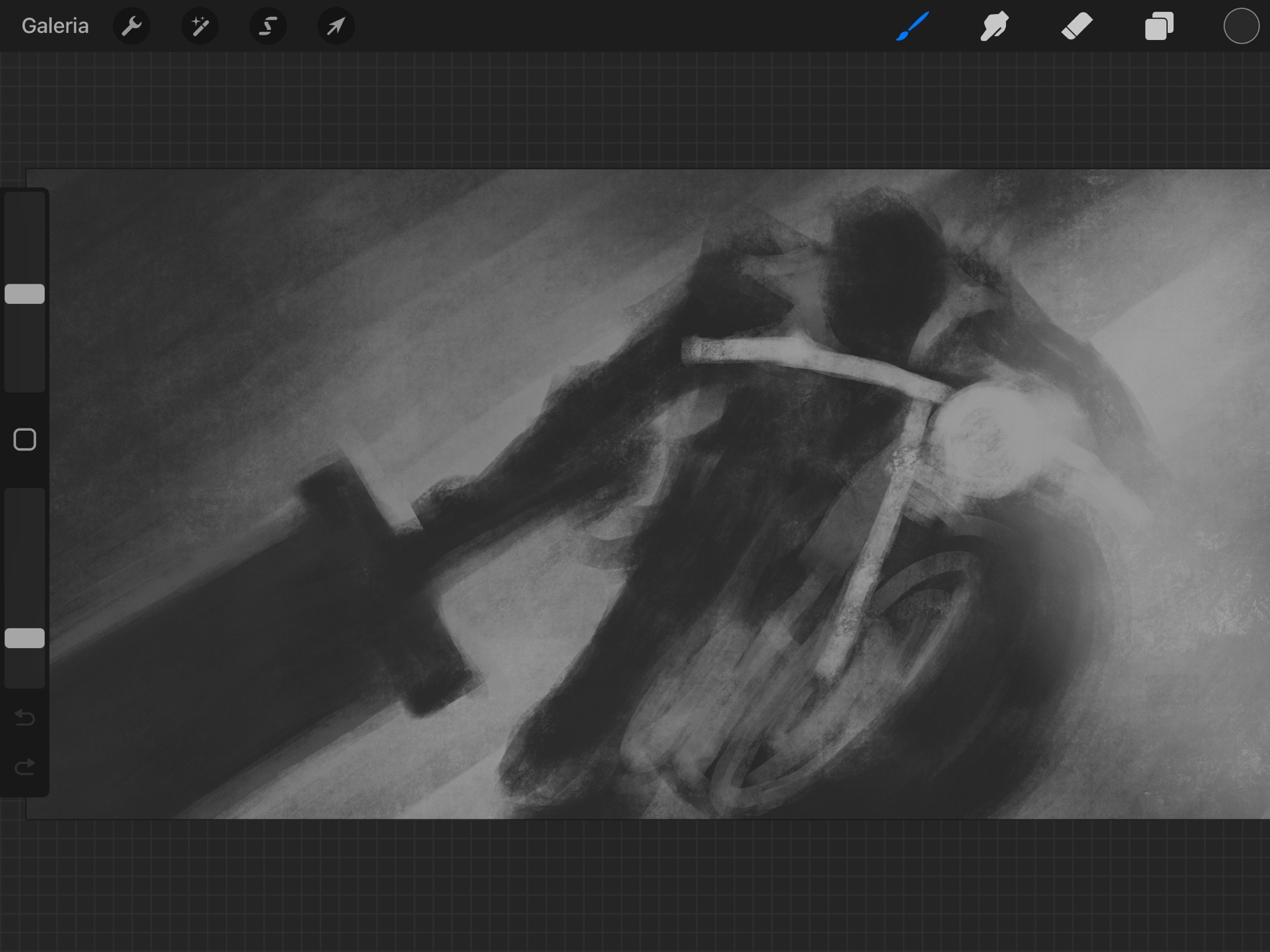Open the Actions wrench menu

[131, 26]
